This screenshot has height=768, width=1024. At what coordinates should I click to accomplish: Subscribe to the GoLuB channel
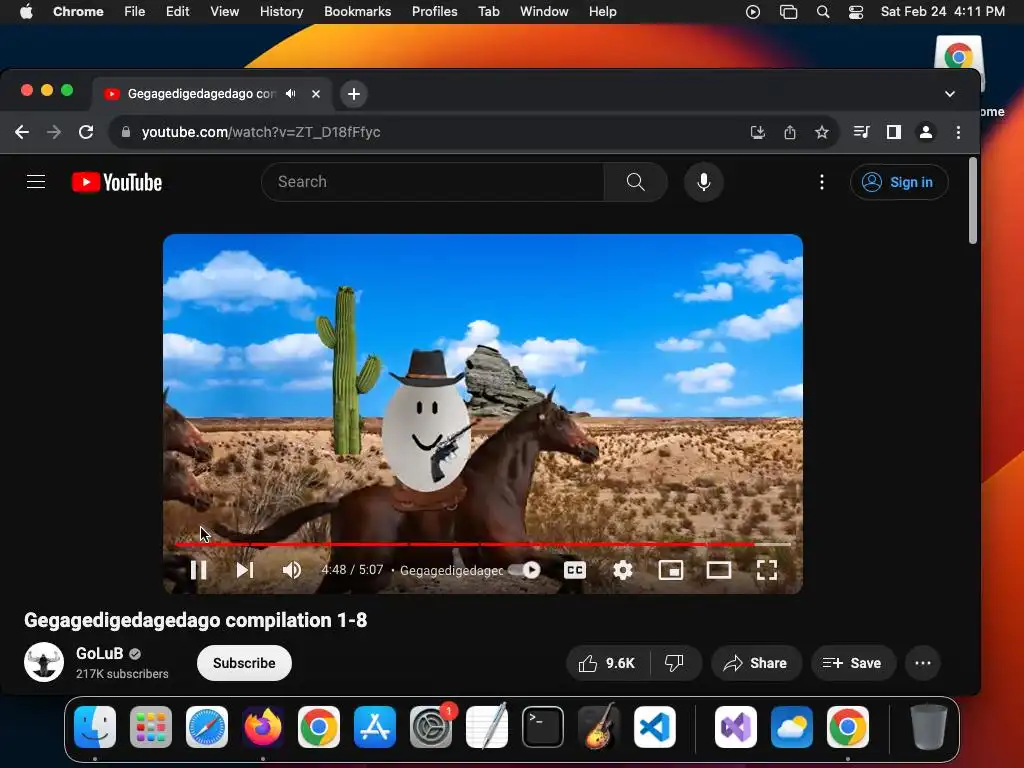click(244, 663)
